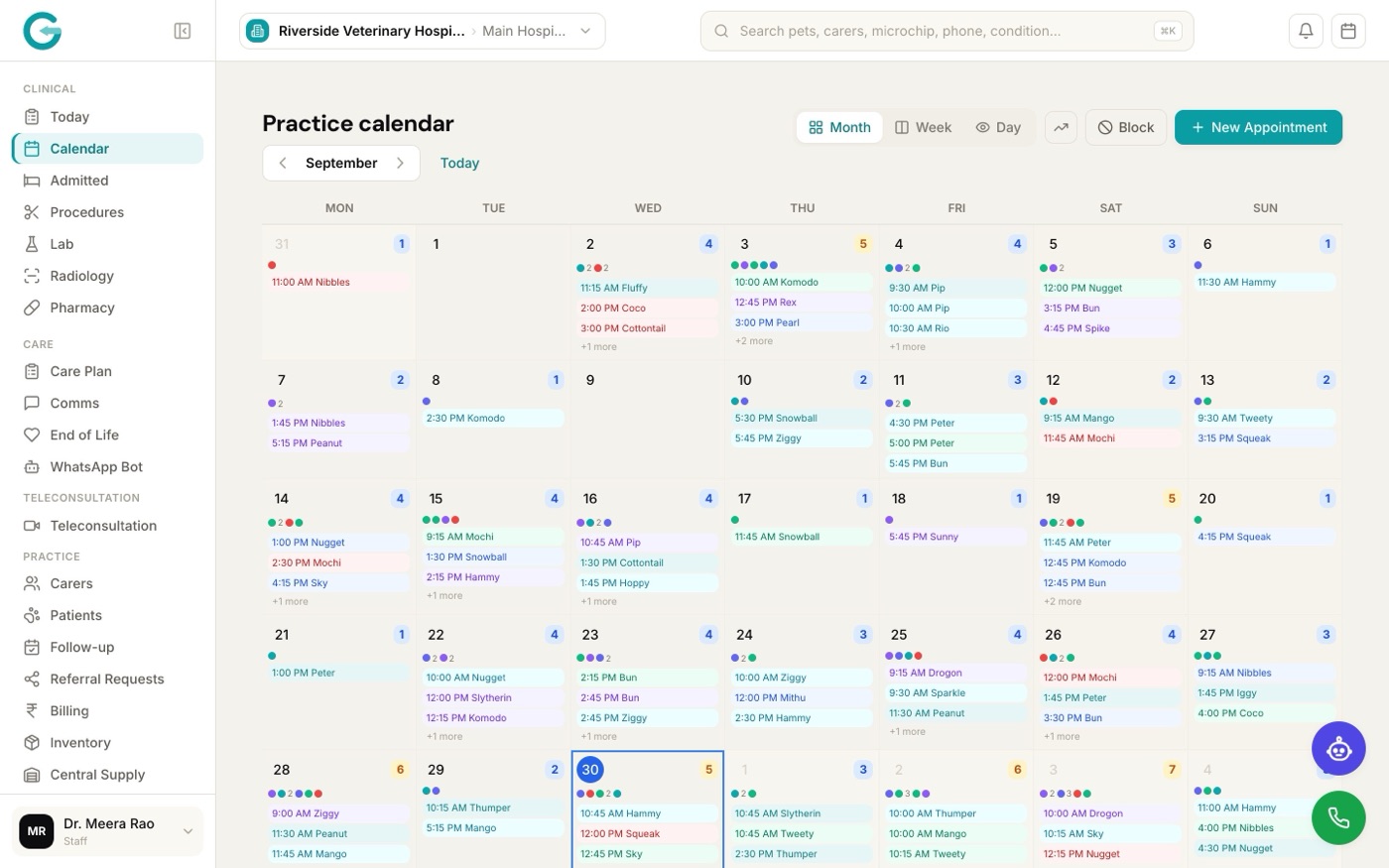Open WhatsApp Bot page
The image size is (1389, 868).
tap(107, 466)
